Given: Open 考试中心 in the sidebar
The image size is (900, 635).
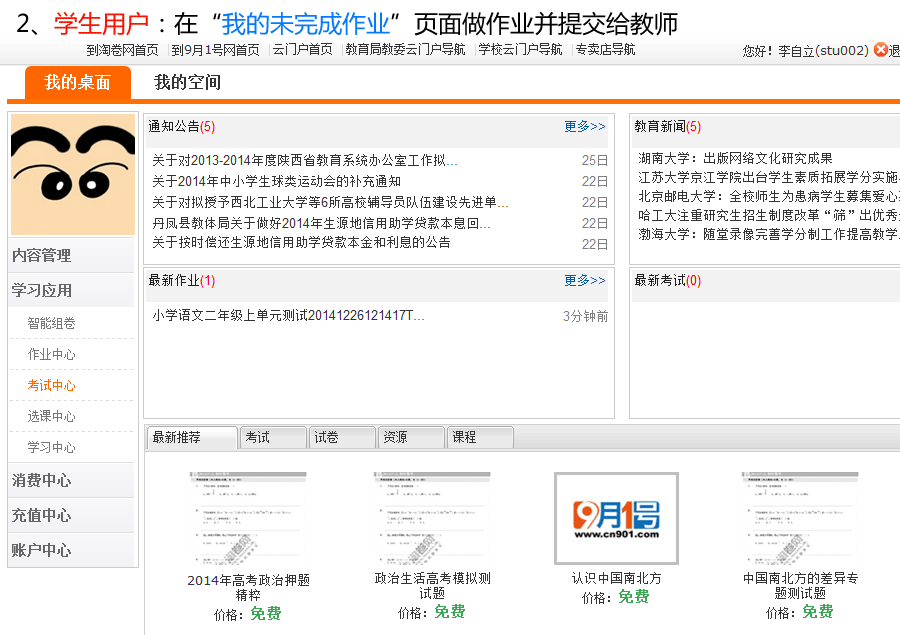Looking at the screenshot, I should tap(52, 386).
